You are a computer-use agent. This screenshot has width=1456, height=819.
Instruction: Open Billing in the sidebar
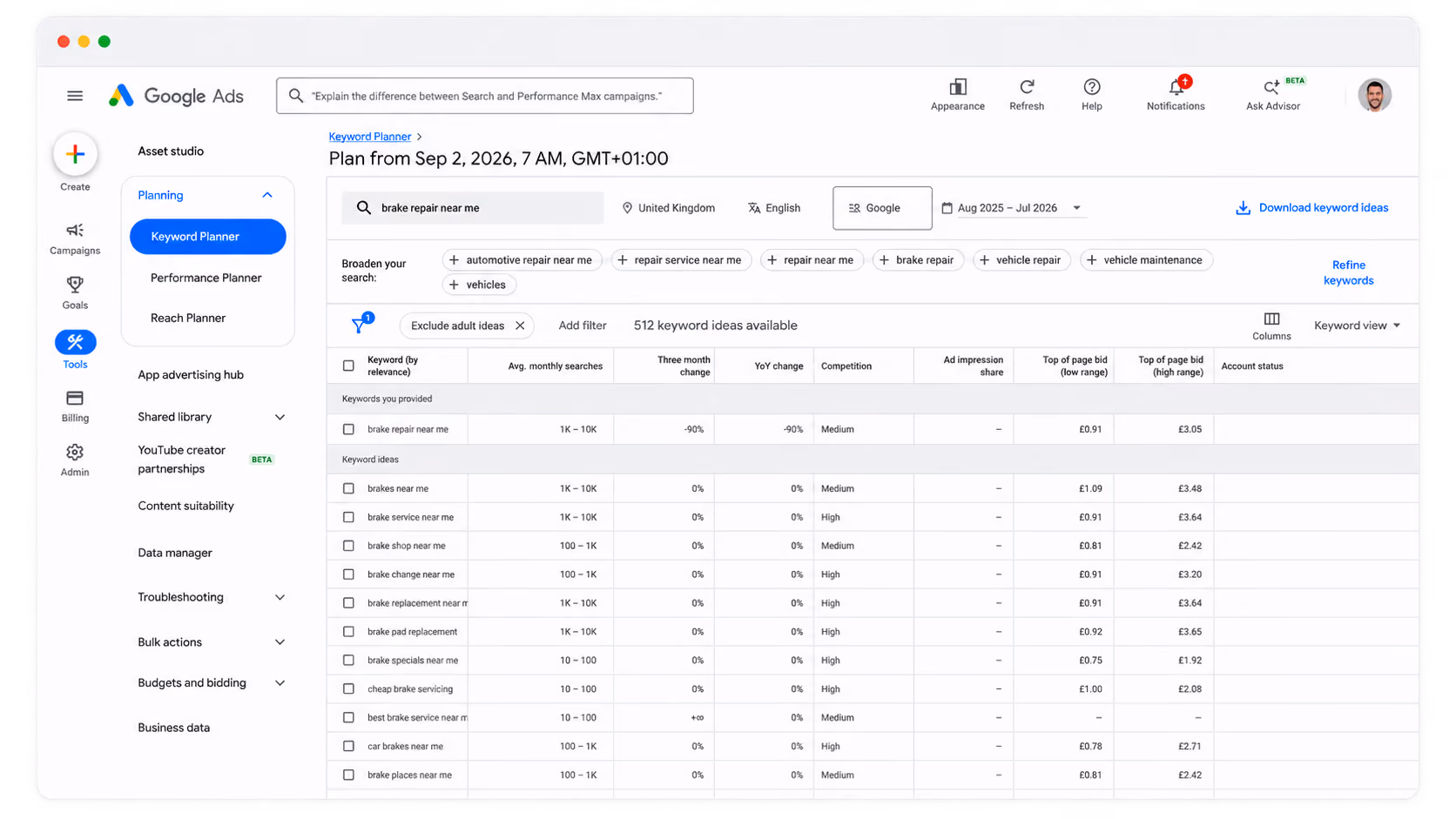pyautogui.click(x=75, y=406)
